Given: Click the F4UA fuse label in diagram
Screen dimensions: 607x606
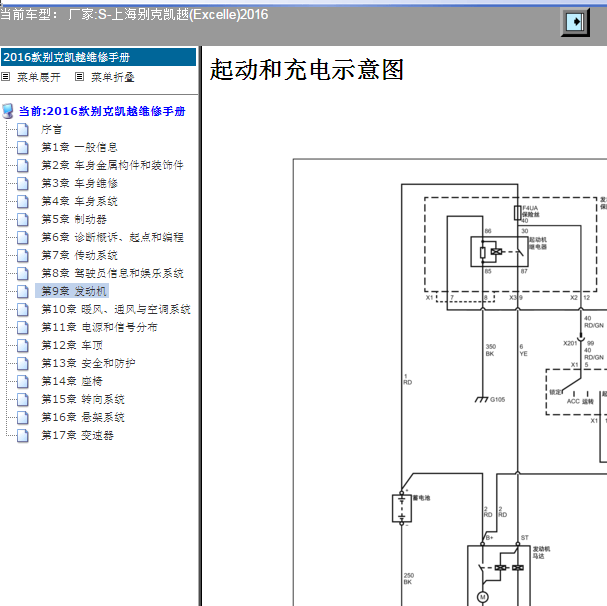Looking at the screenshot, I should [x=530, y=208].
